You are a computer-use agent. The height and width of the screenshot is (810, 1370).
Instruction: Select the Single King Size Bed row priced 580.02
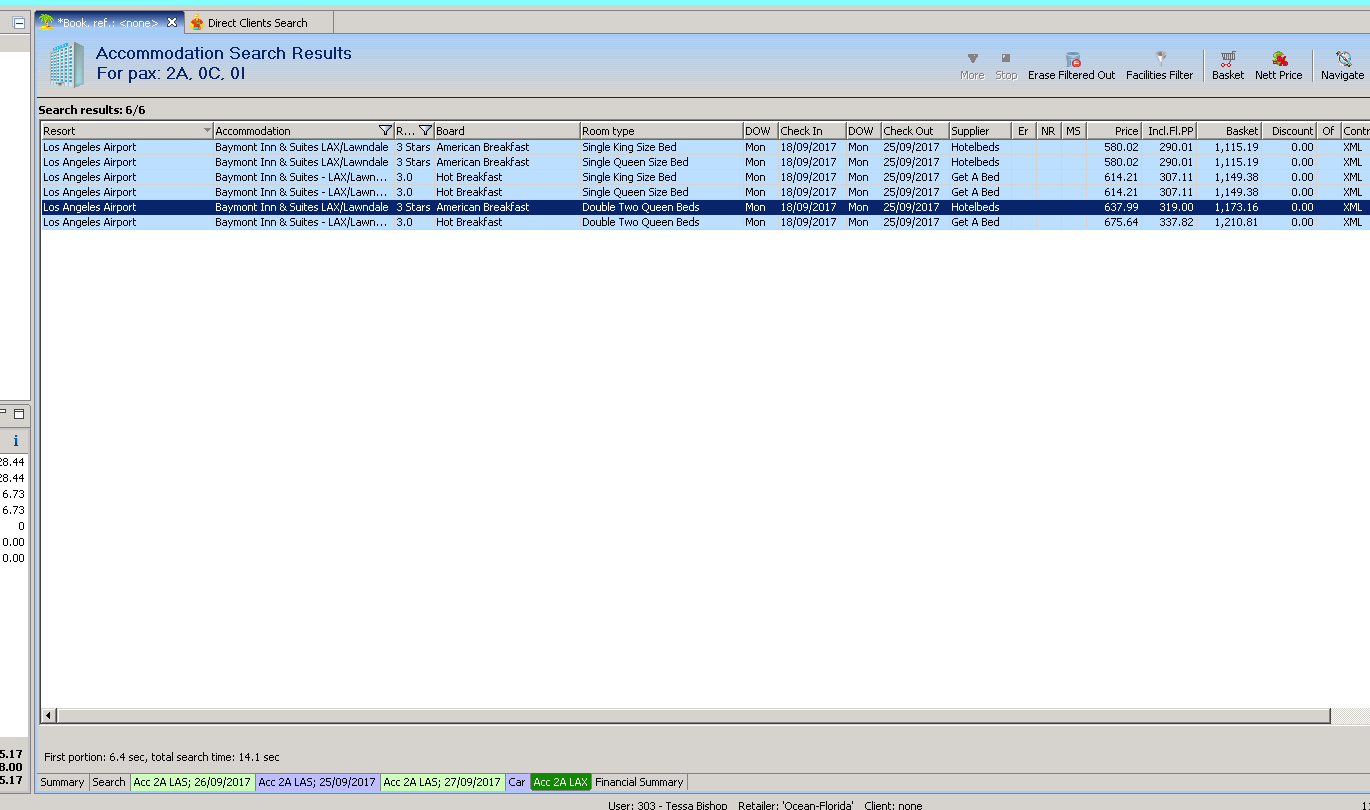tap(704, 147)
